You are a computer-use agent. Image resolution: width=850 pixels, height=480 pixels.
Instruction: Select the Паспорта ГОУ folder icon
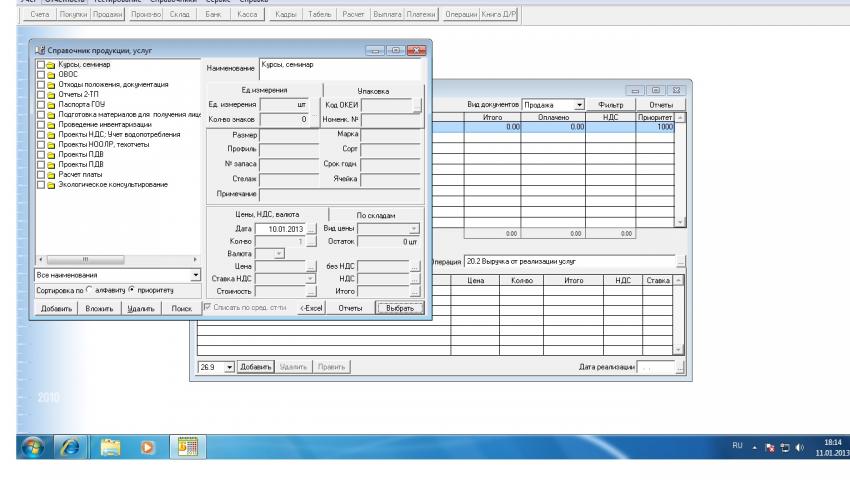(50, 102)
